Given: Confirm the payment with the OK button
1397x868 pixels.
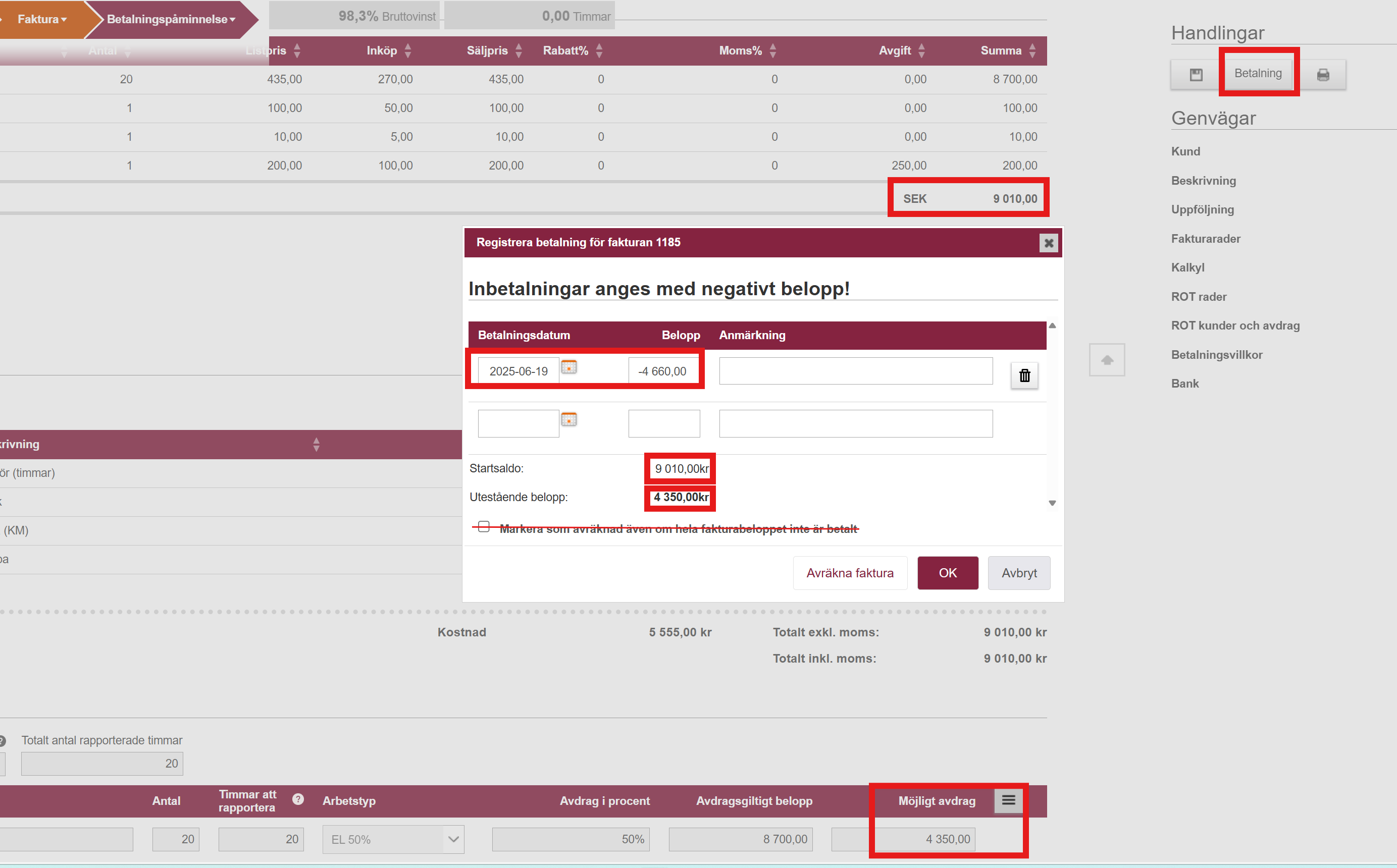Looking at the screenshot, I should click(x=948, y=573).
